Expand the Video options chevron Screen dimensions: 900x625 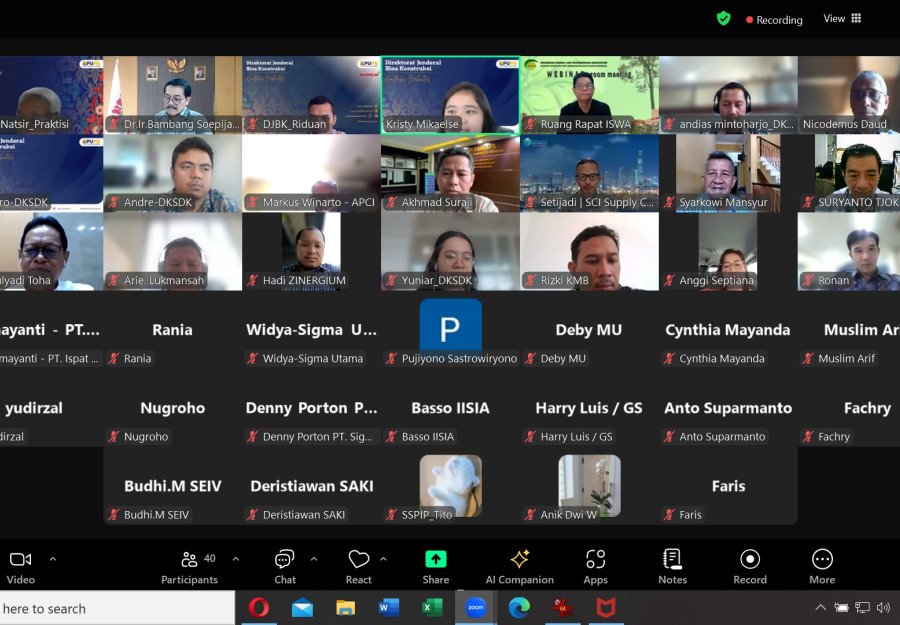(53, 558)
